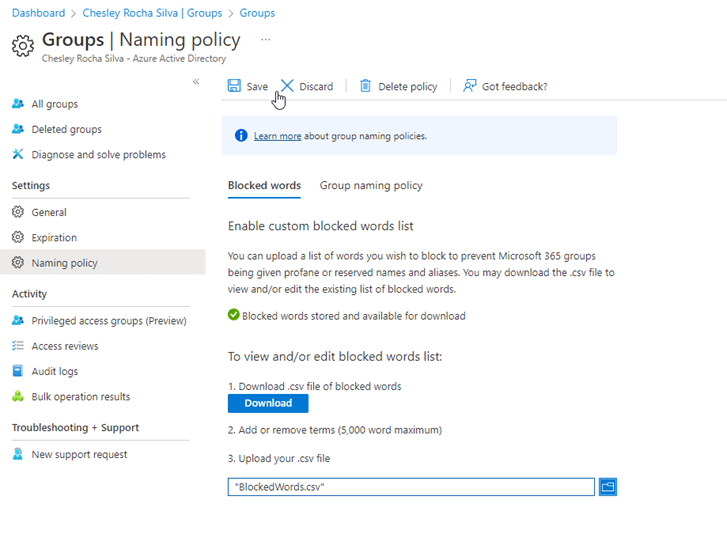The width and height of the screenshot is (727, 549).
Task: Click the BlockedWords.csv file input field
Action: (x=410, y=487)
